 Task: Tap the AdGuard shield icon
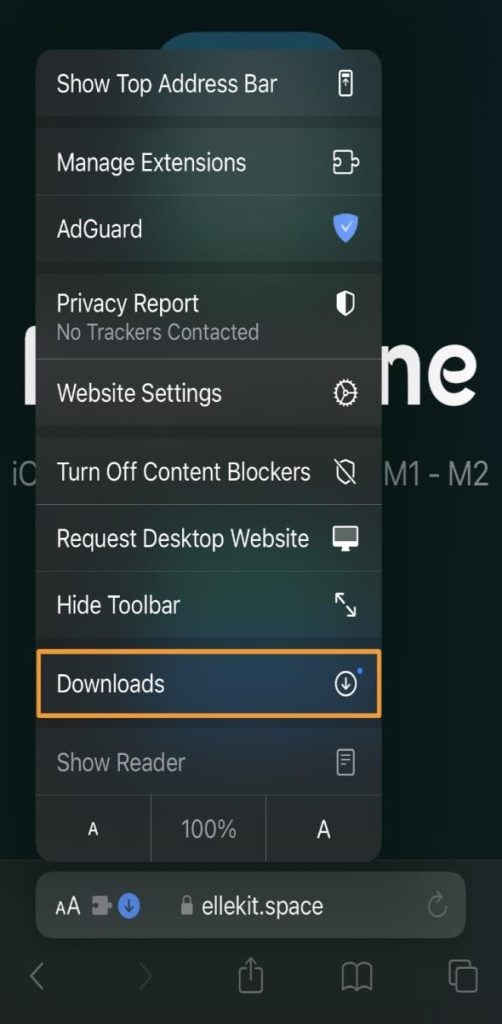click(x=345, y=229)
